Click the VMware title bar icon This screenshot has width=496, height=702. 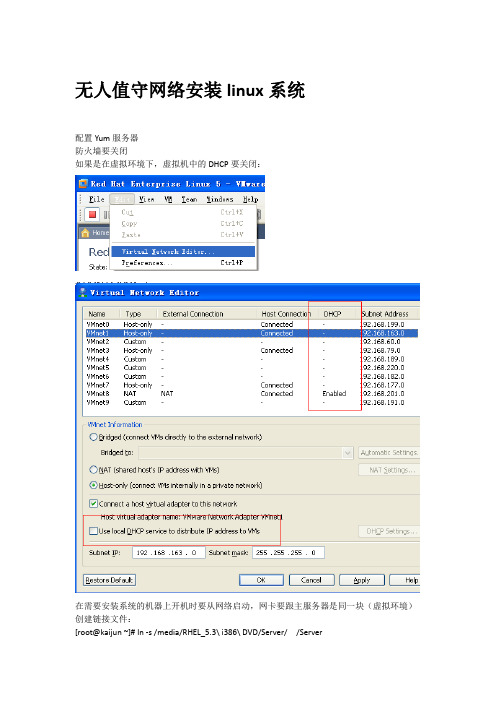coord(83,184)
